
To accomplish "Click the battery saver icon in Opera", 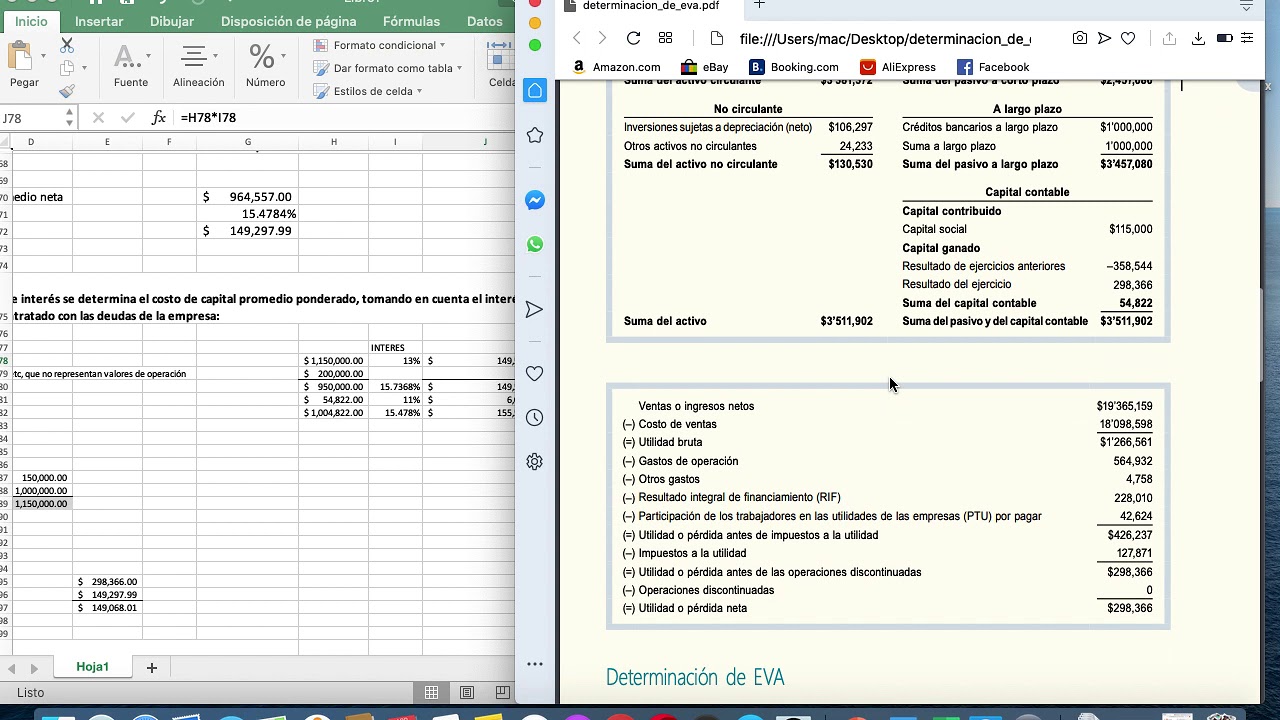I will 1224,38.
